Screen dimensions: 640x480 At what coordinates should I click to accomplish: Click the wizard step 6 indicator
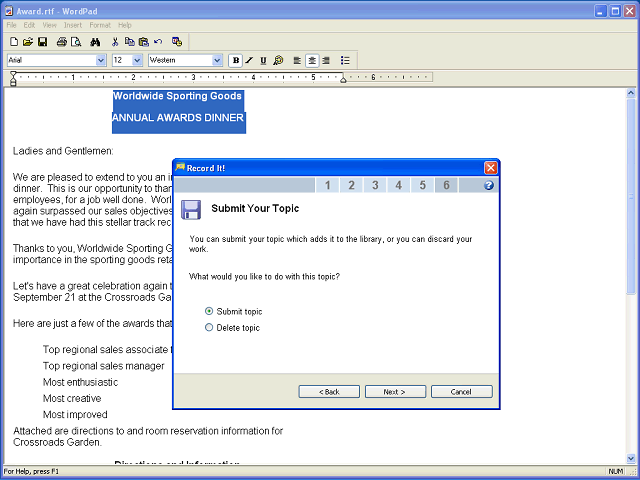446,185
